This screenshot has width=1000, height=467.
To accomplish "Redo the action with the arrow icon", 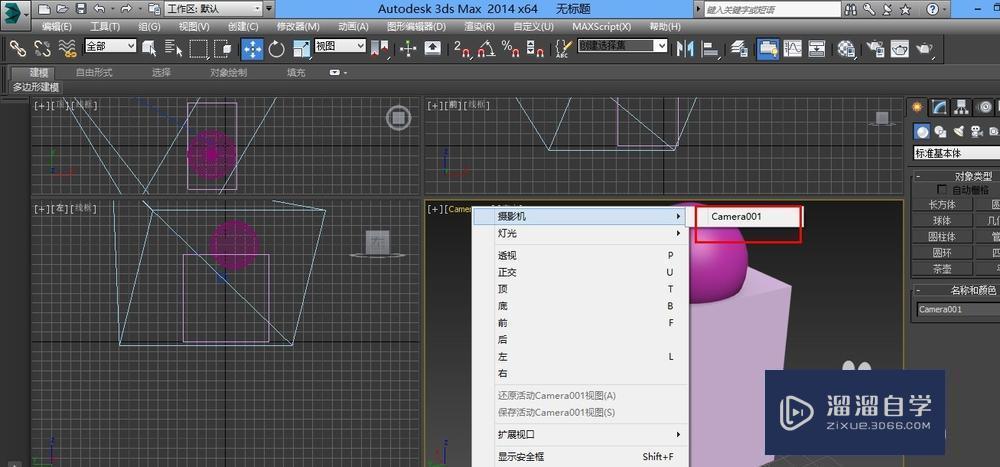I will pos(126,9).
